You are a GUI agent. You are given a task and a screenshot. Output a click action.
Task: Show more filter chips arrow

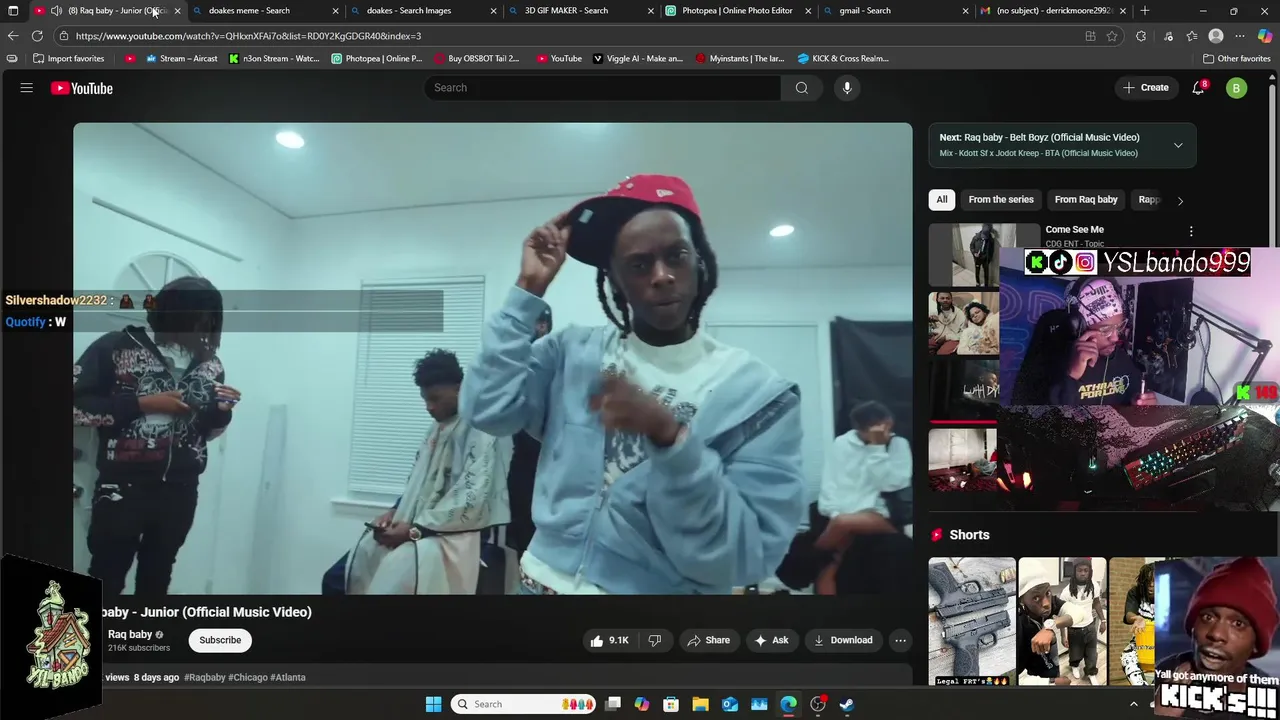point(1180,200)
